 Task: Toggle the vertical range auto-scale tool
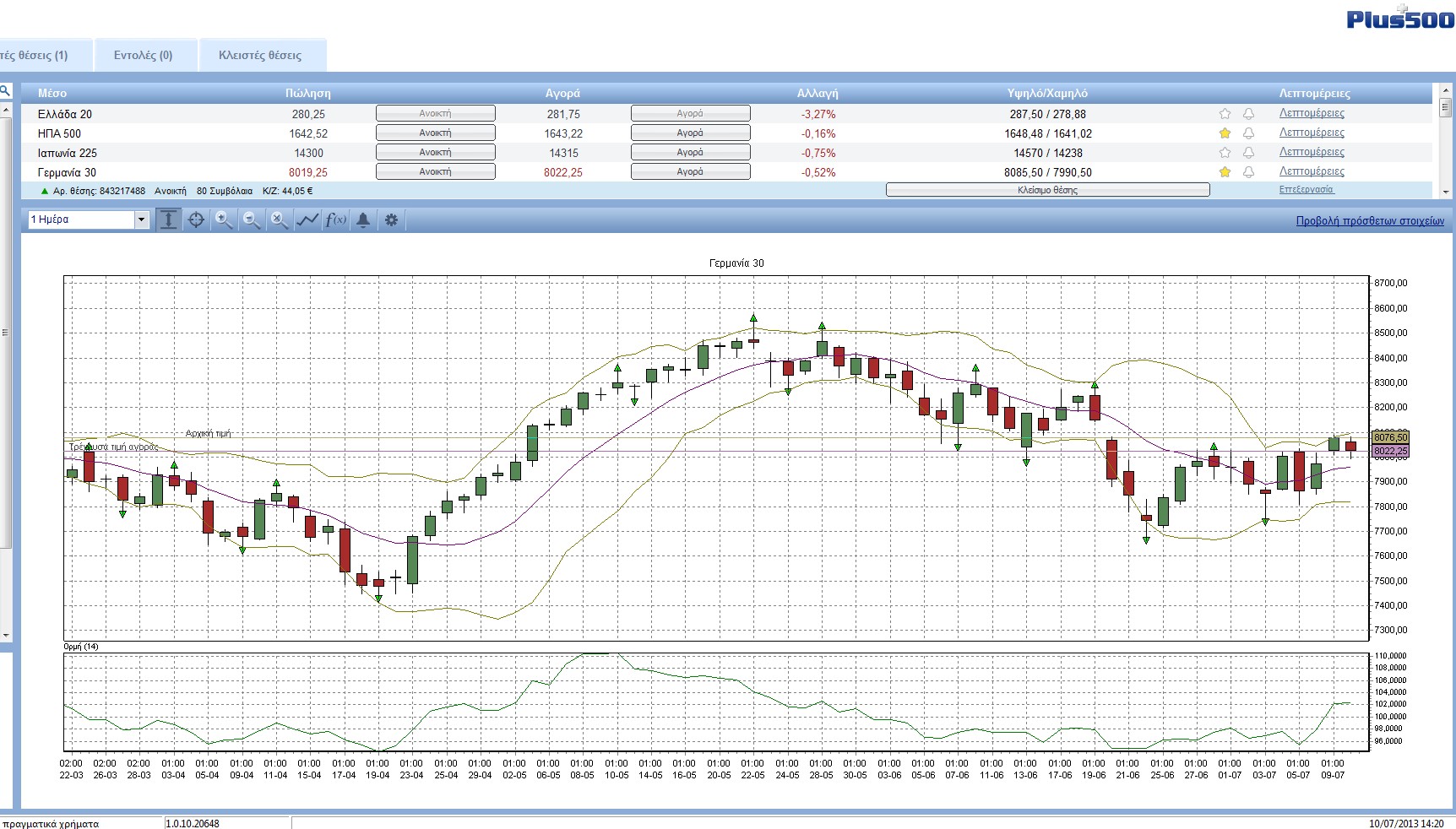(169, 219)
